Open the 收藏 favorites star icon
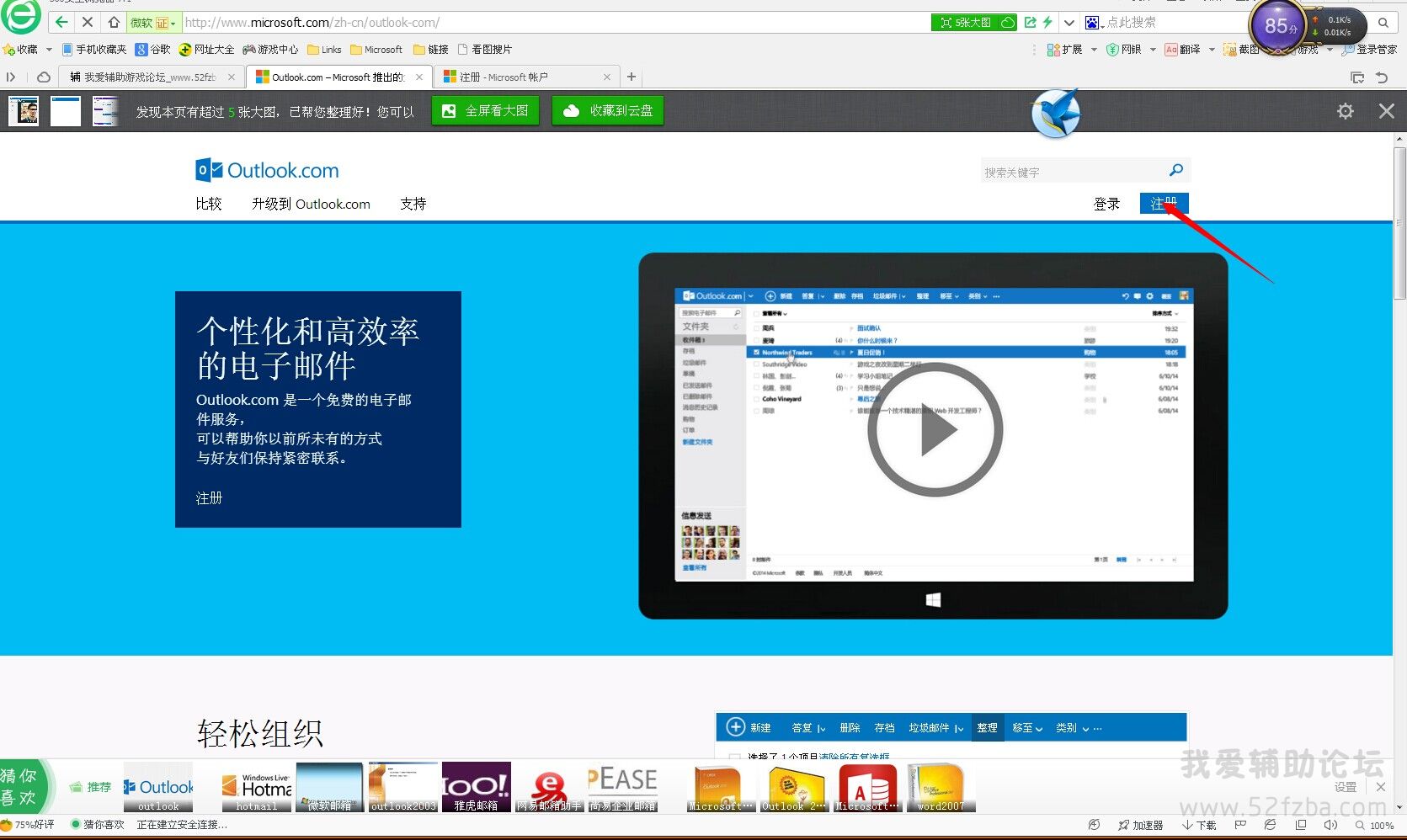1407x840 pixels. pyautogui.click(x=20, y=50)
